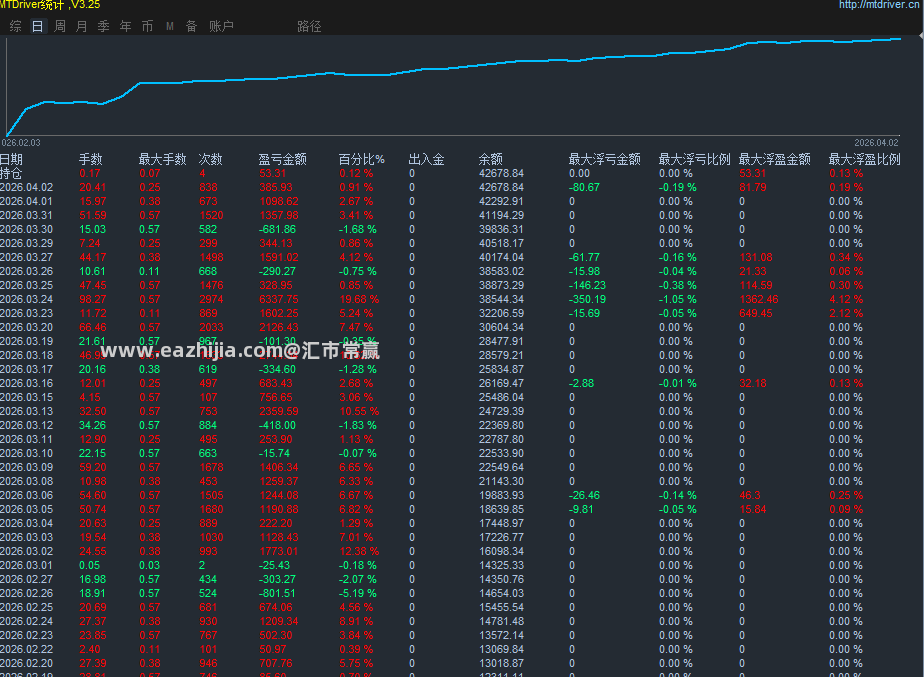The width and height of the screenshot is (924, 677).
Task: Select the 2026.04.02 date row
Action: coord(27,187)
